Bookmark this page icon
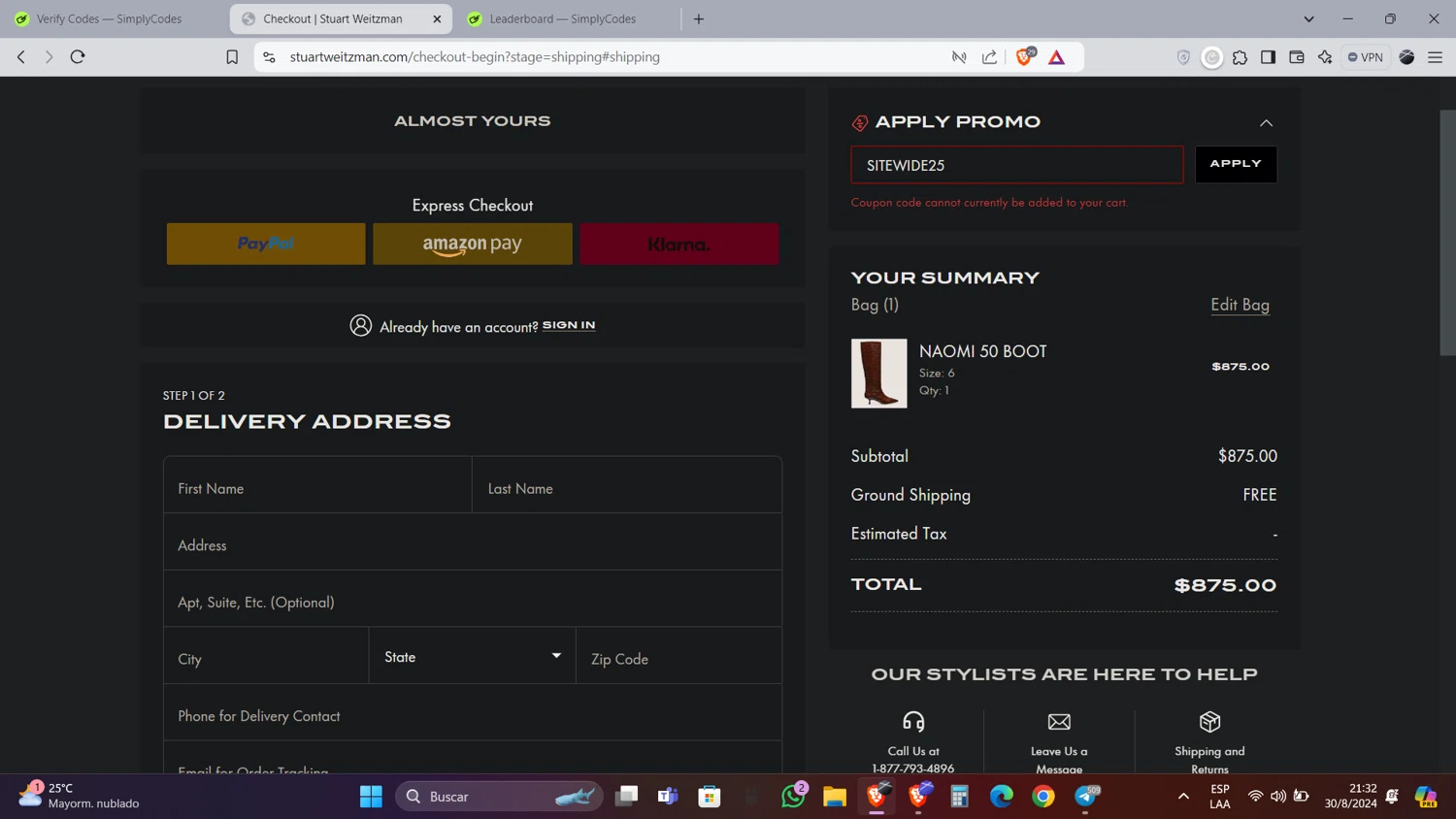The width and height of the screenshot is (1456, 819). [x=232, y=57]
